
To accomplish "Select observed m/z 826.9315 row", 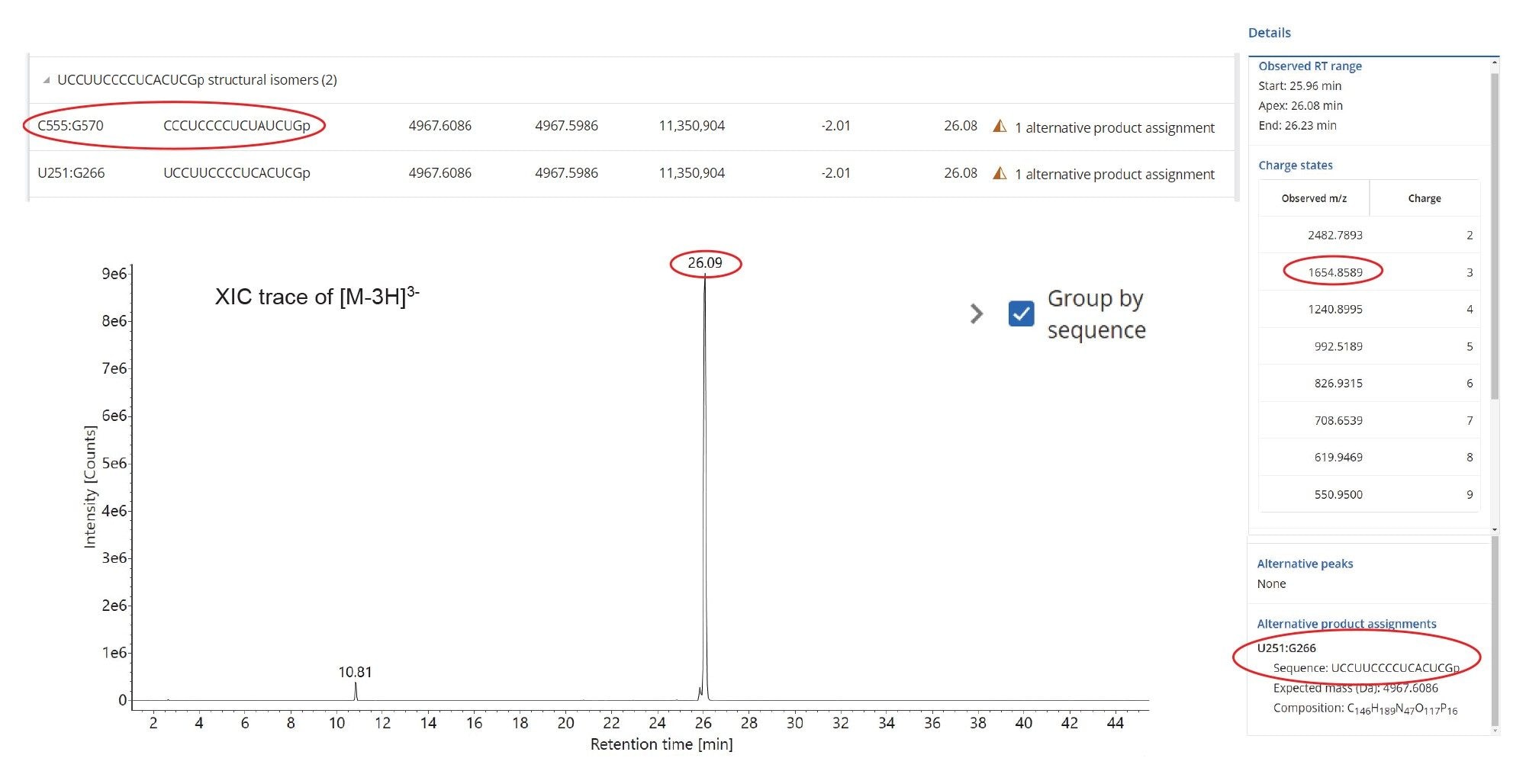I will coord(1369,383).
